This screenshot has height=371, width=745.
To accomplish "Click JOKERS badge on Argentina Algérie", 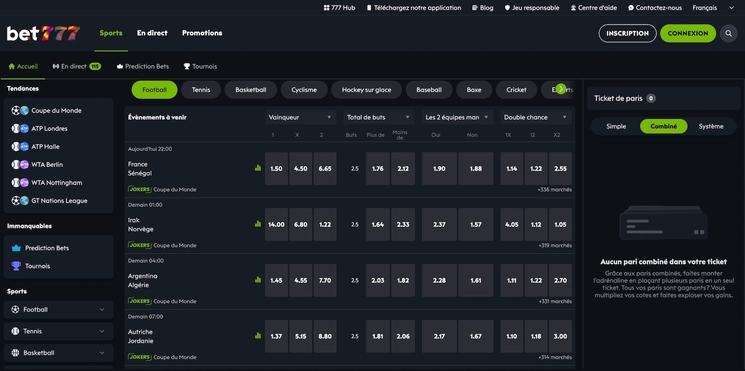I will [140, 301].
